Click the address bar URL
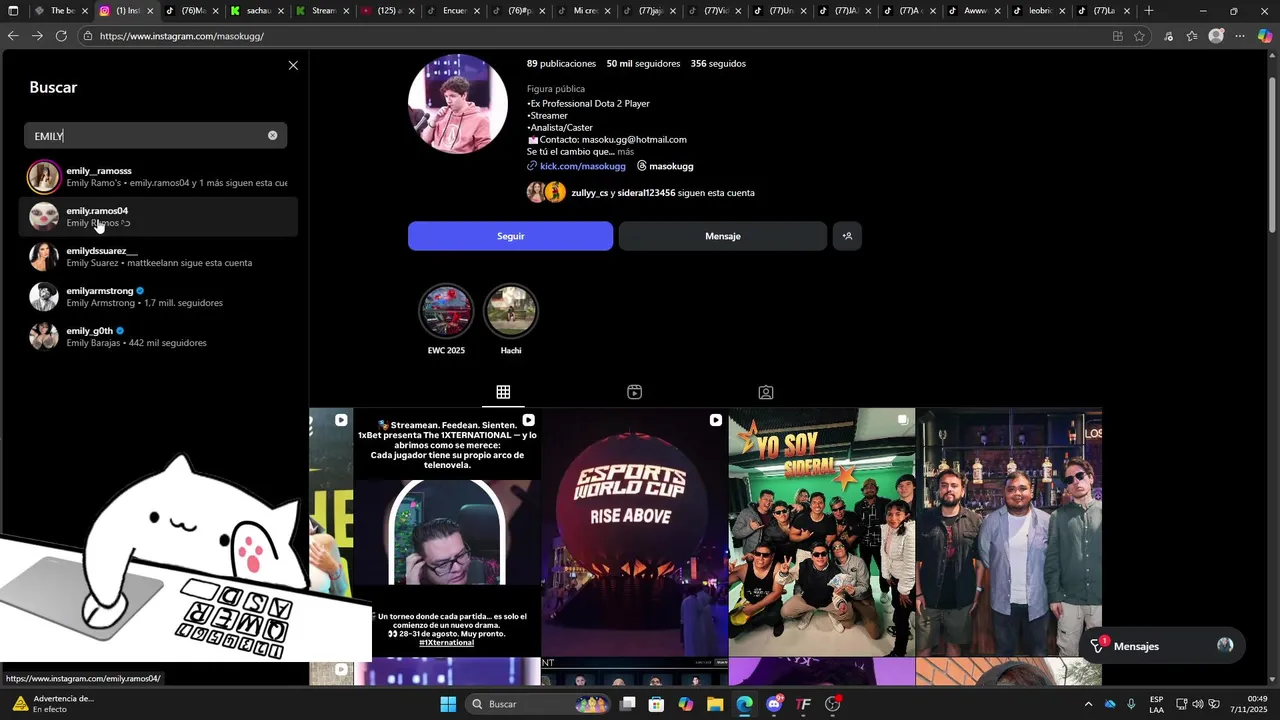This screenshot has width=1280, height=720. pos(182,36)
